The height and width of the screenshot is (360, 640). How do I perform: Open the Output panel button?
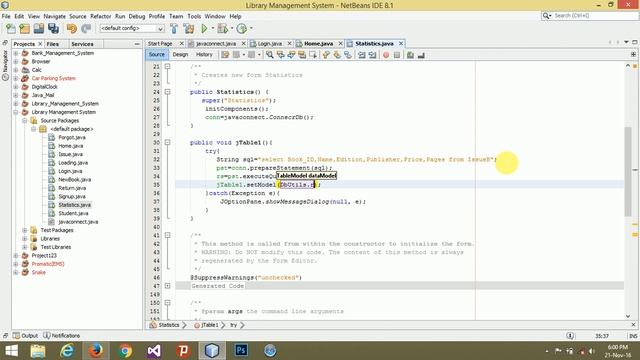click(x=25, y=336)
